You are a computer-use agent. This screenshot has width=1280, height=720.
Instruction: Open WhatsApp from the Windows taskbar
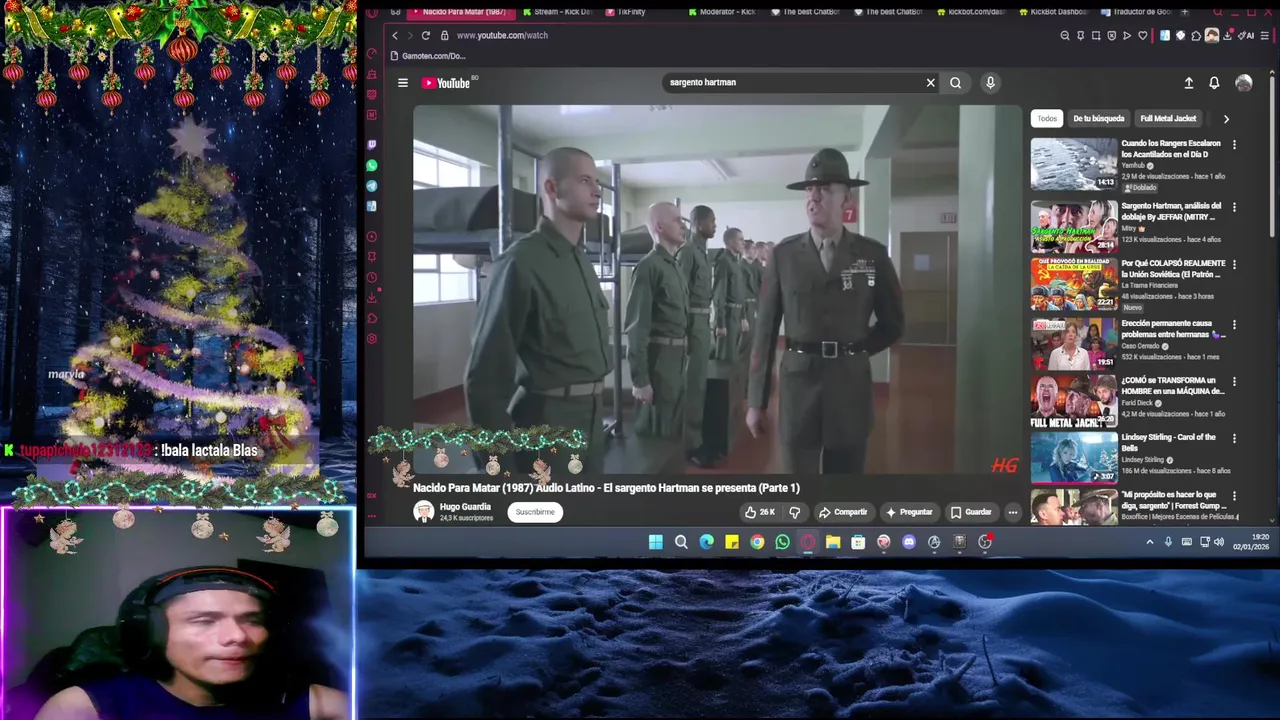coord(782,542)
